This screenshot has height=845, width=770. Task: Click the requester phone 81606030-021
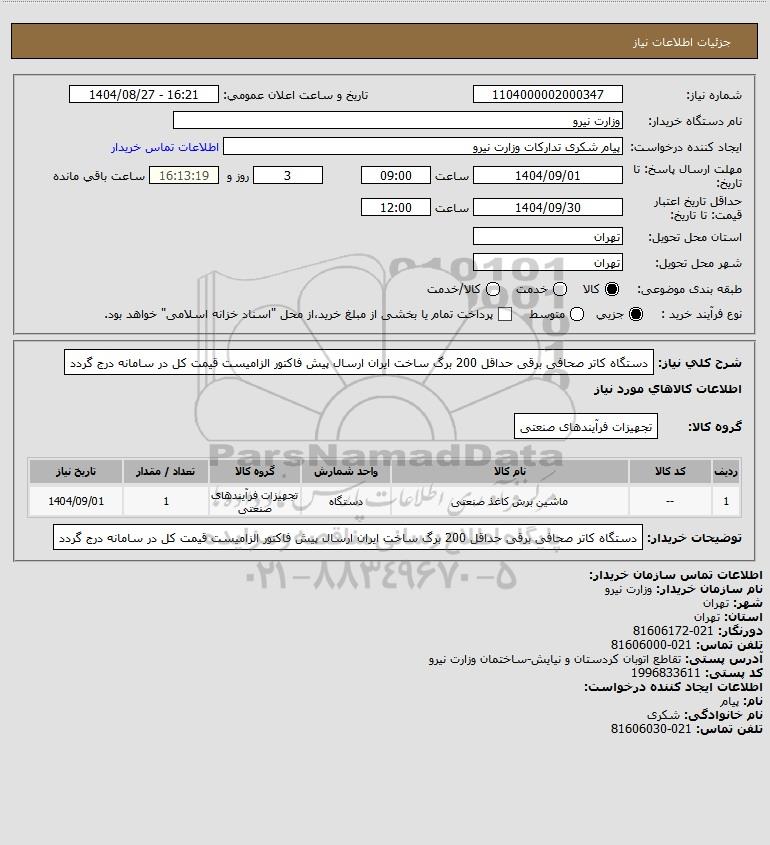pyautogui.click(x=651, y=729)
